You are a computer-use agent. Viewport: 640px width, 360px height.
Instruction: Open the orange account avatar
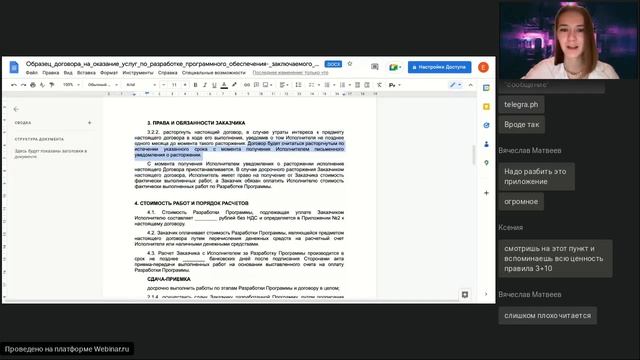[483, 67]
